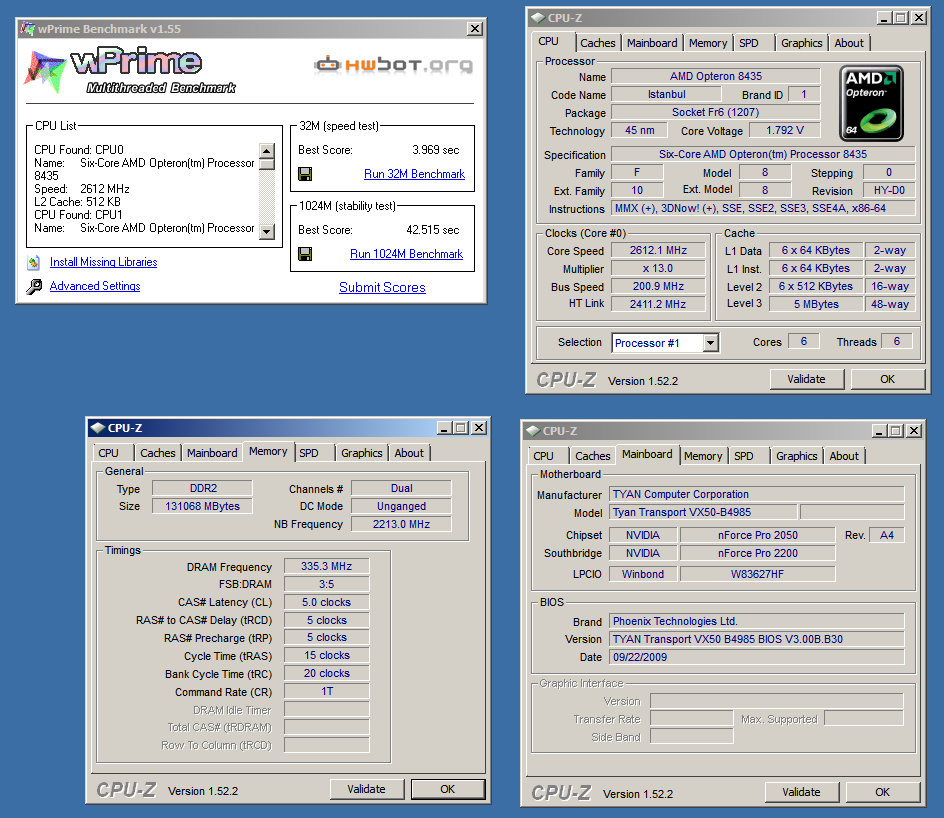Click Validate in the CPU-Z Mainboard window
This screenshot has height=818, width=944.
click(x=801, y=792)
